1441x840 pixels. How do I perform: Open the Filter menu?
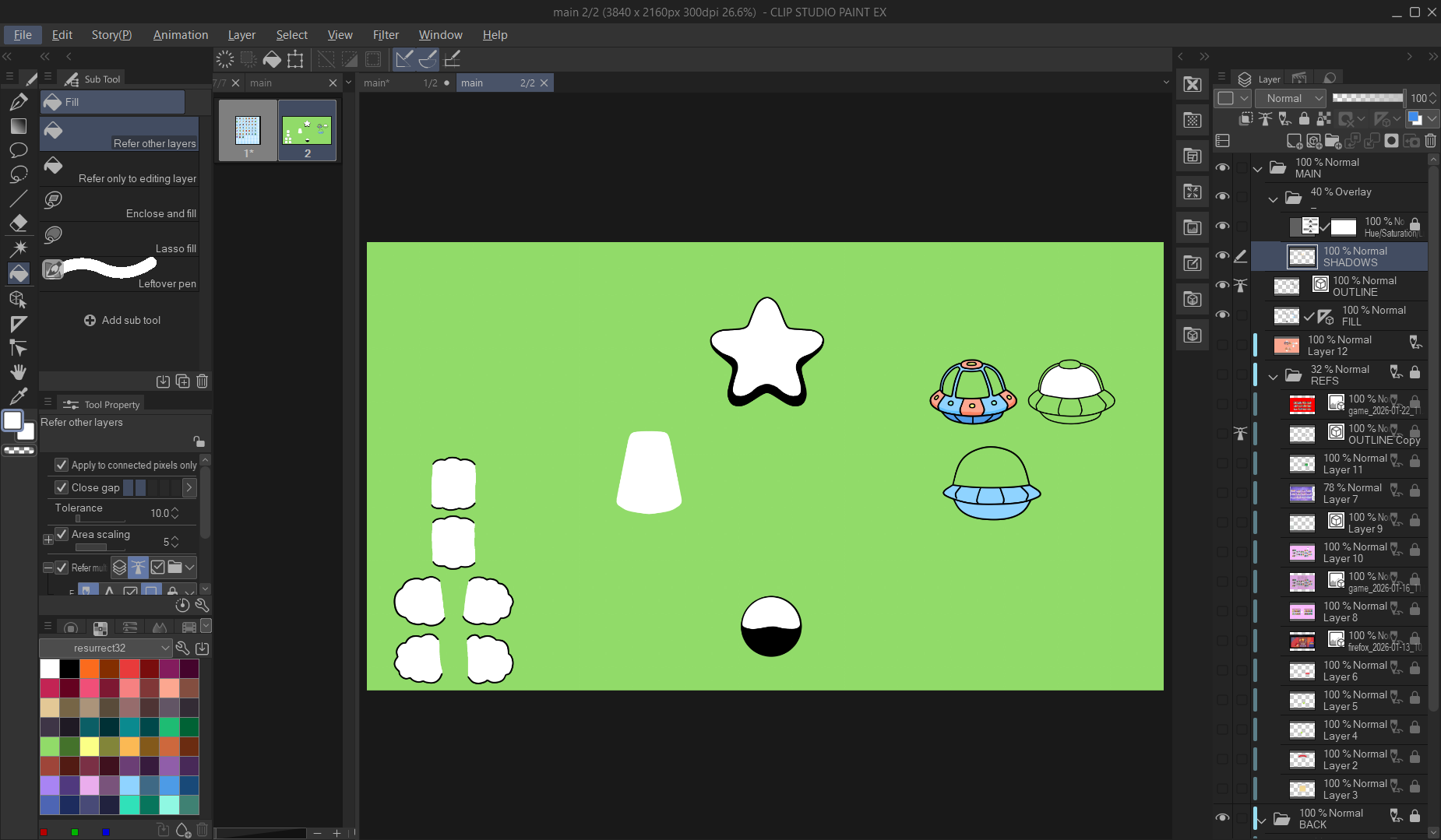coord(385,35)
